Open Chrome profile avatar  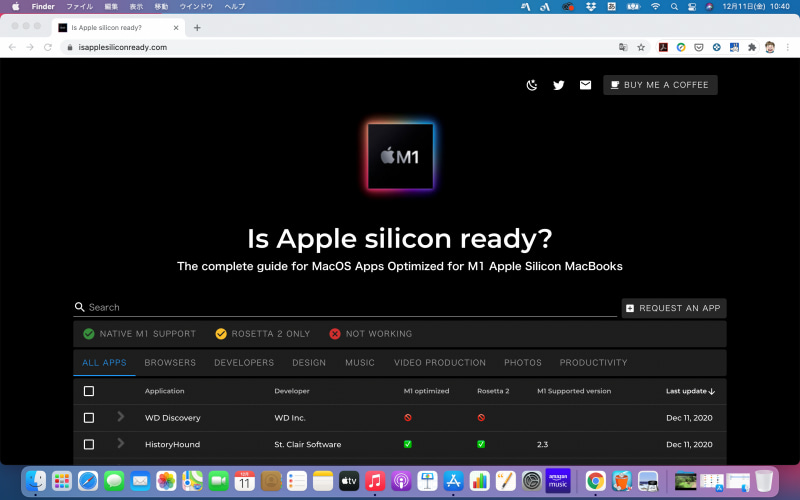(x=770, y=47)
